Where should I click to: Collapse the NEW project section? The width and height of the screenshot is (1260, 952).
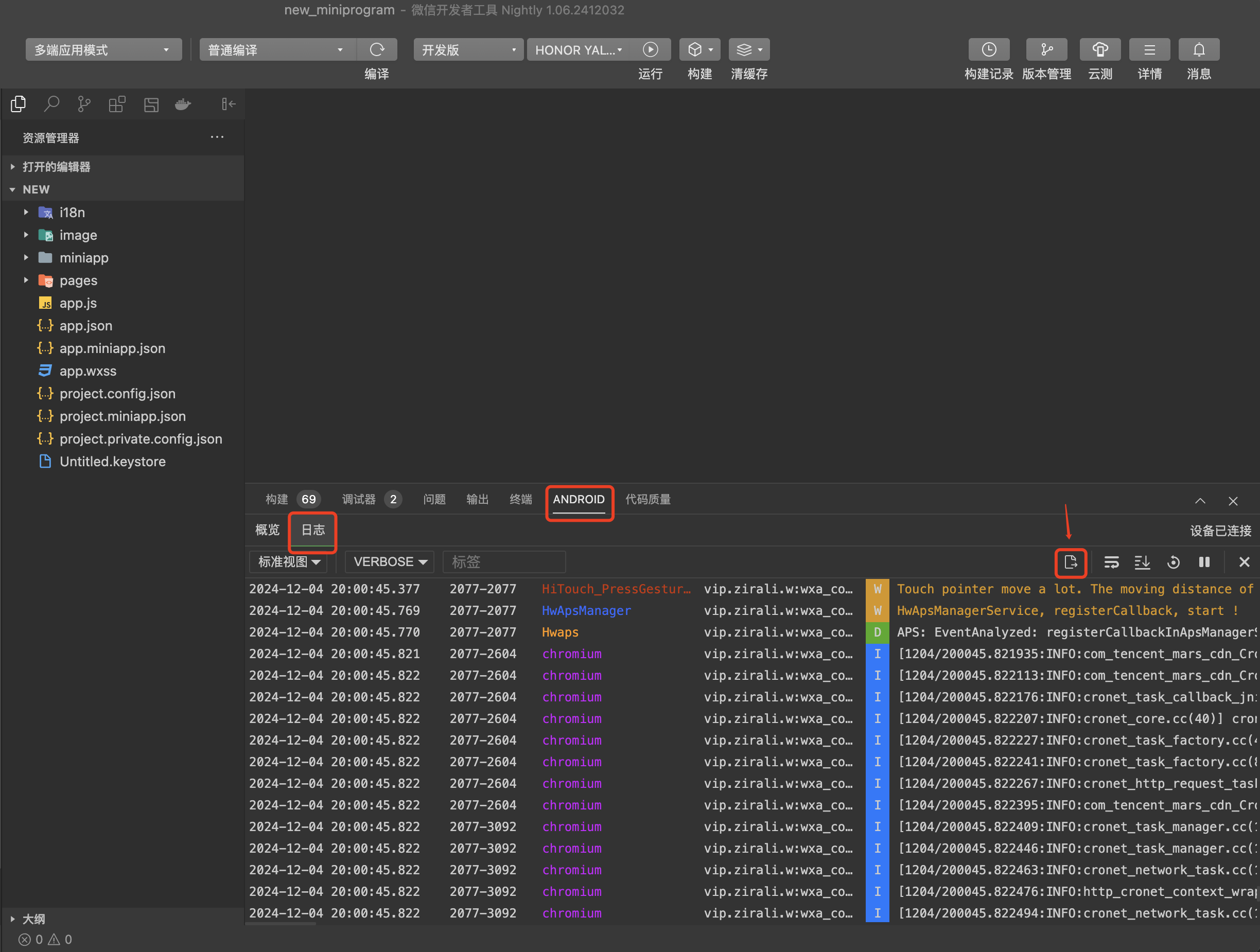(x=123, y=189)
